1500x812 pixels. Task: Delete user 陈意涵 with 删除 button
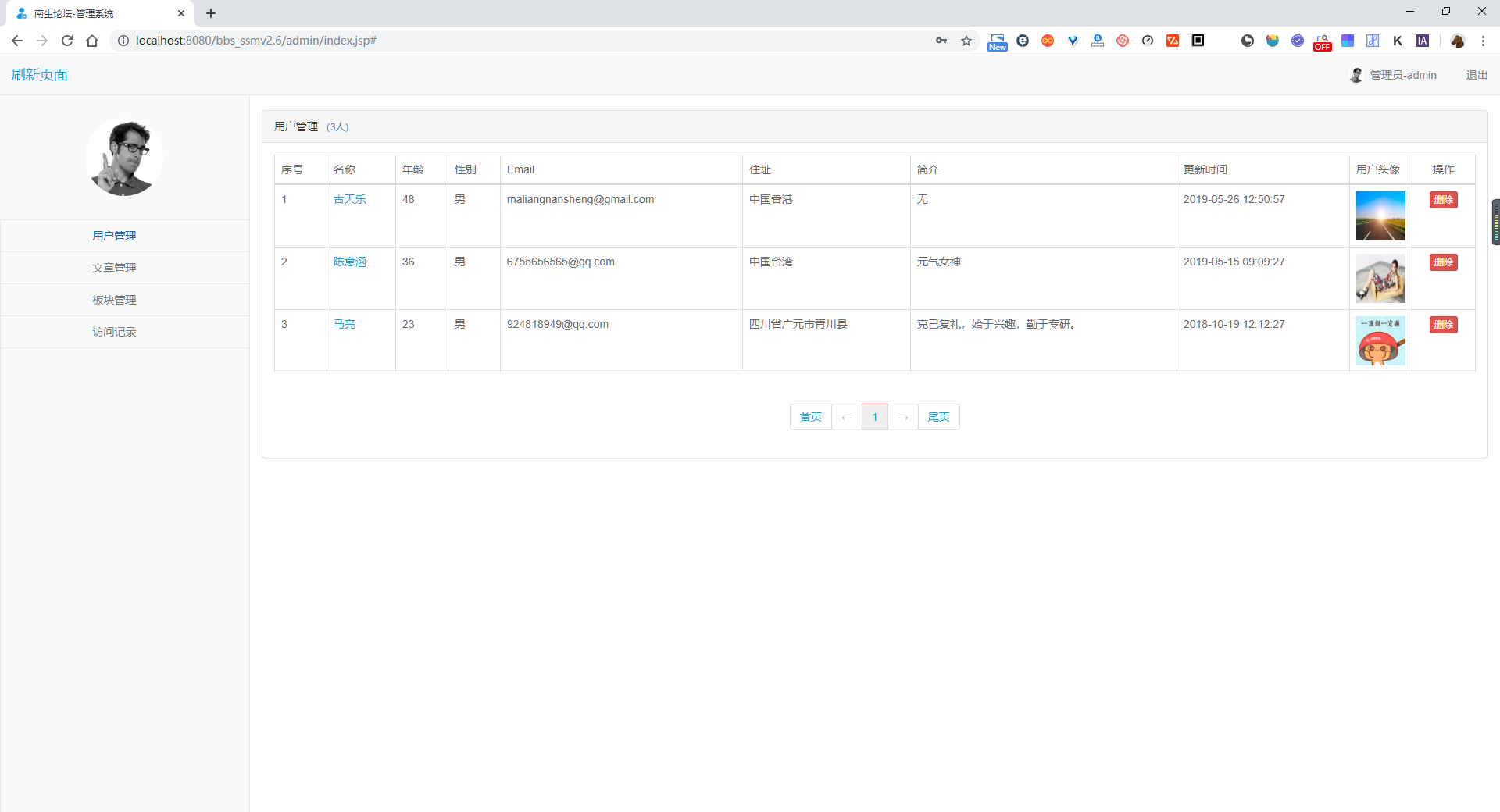(1444, 262)
